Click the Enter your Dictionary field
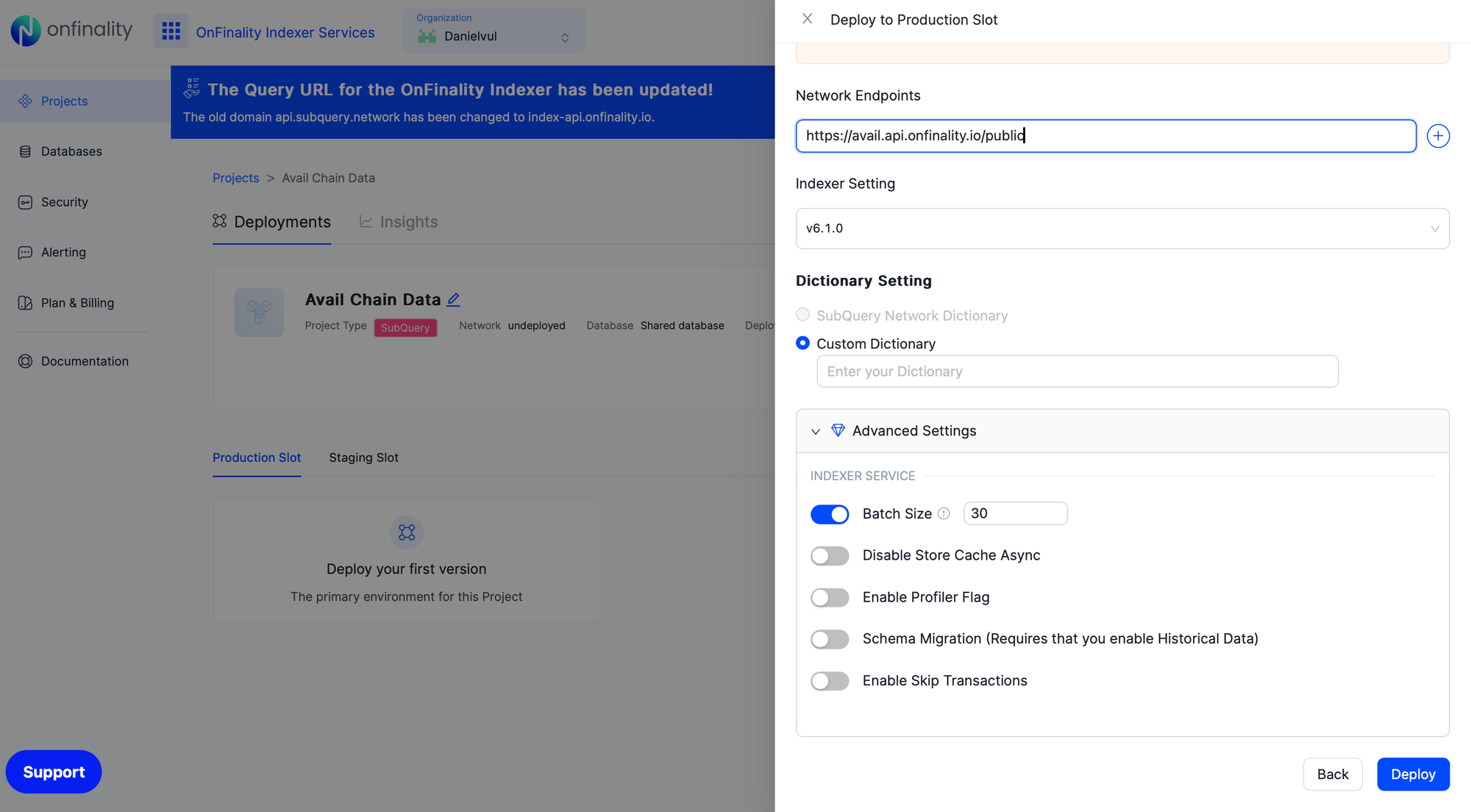 1077,371
